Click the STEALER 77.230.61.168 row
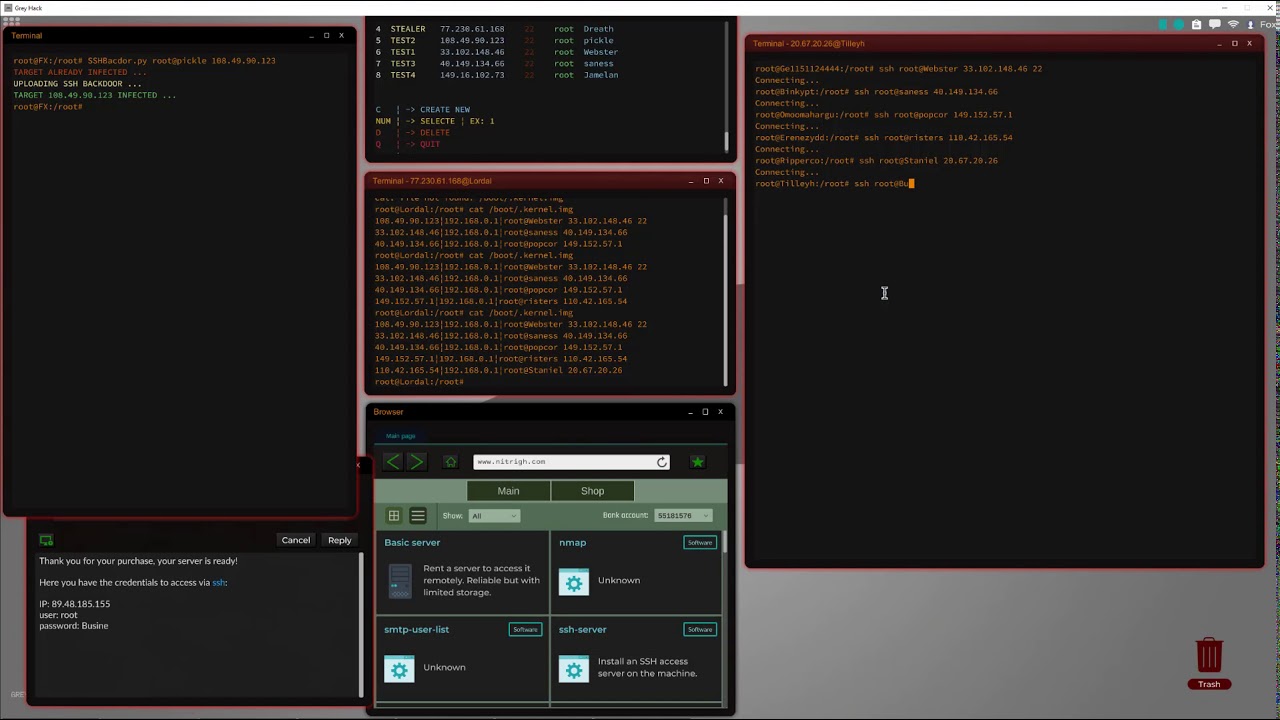This screenshot has height=720, width=1280. pos(495,29)
